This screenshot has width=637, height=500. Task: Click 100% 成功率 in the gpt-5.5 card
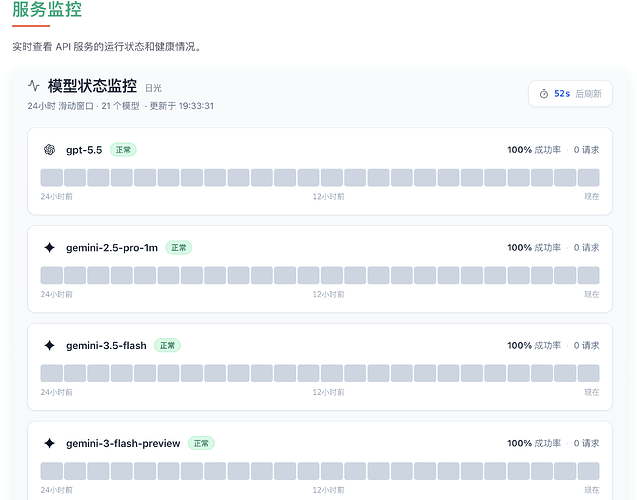tap(534, 150)
